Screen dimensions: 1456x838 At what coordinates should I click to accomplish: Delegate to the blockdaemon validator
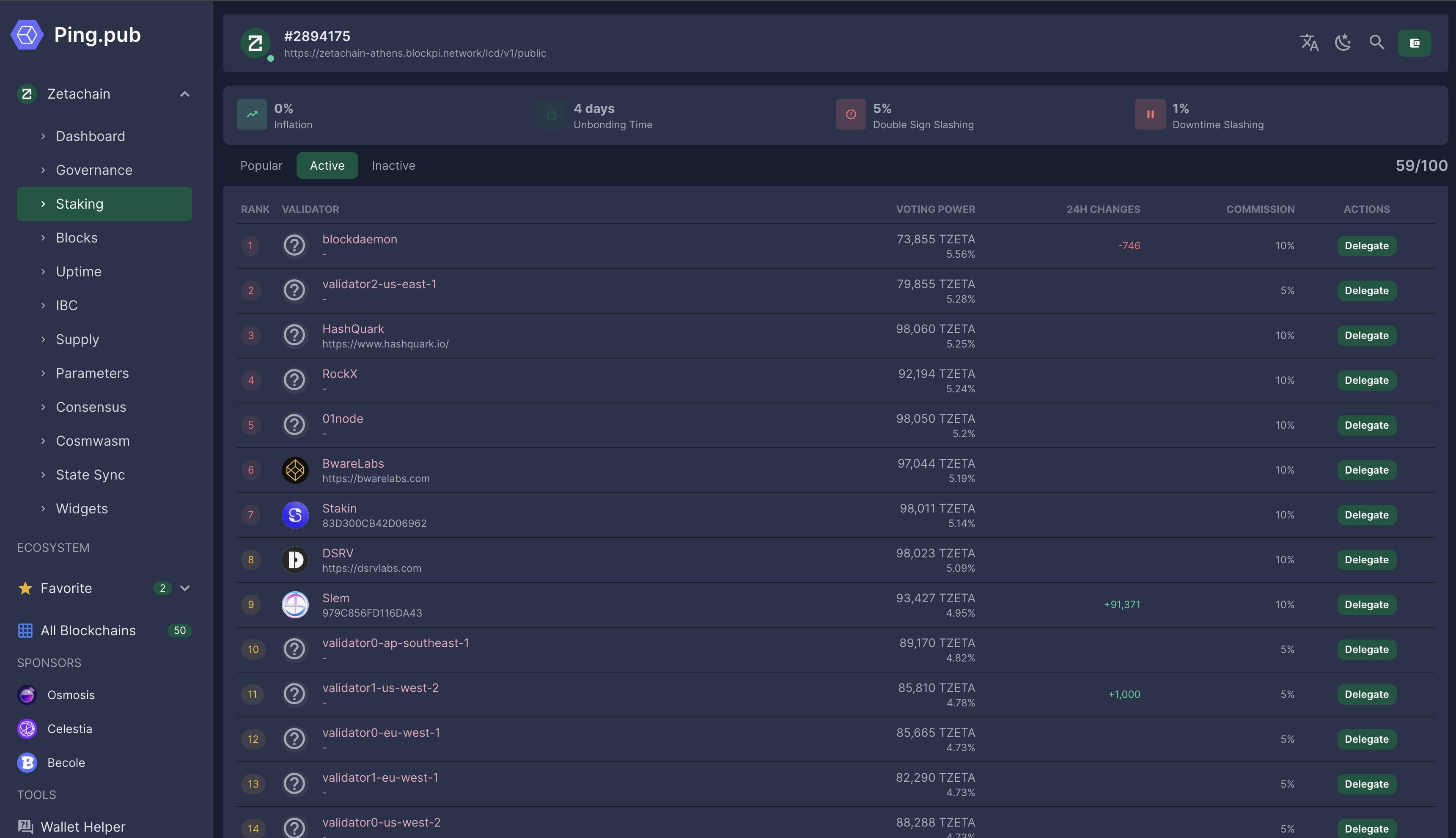pyautogui.click(x=1366, y=246)
